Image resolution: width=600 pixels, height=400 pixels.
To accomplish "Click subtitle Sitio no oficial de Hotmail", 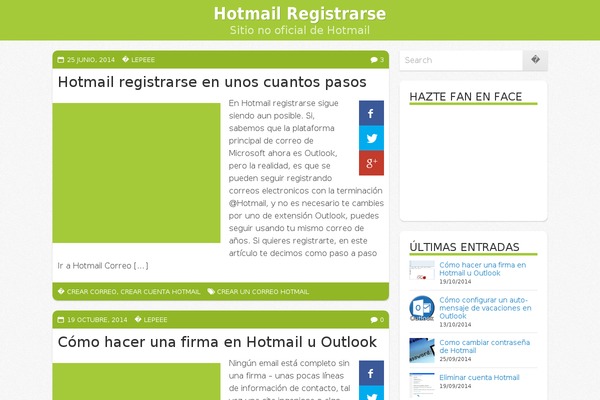I will pyautogui.click(x=300, y=30).
